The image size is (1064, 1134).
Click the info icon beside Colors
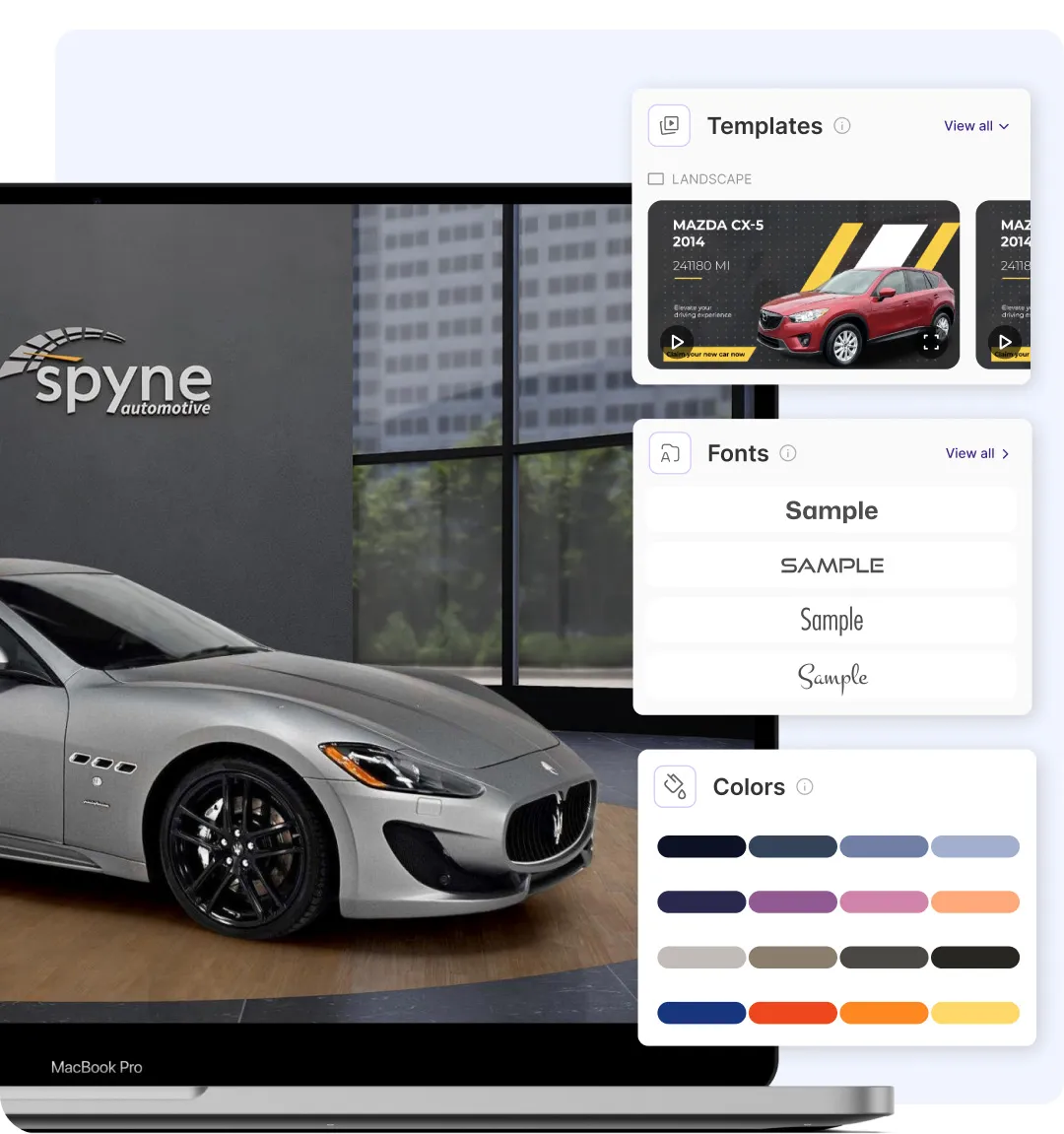click(x=805, y=787)
